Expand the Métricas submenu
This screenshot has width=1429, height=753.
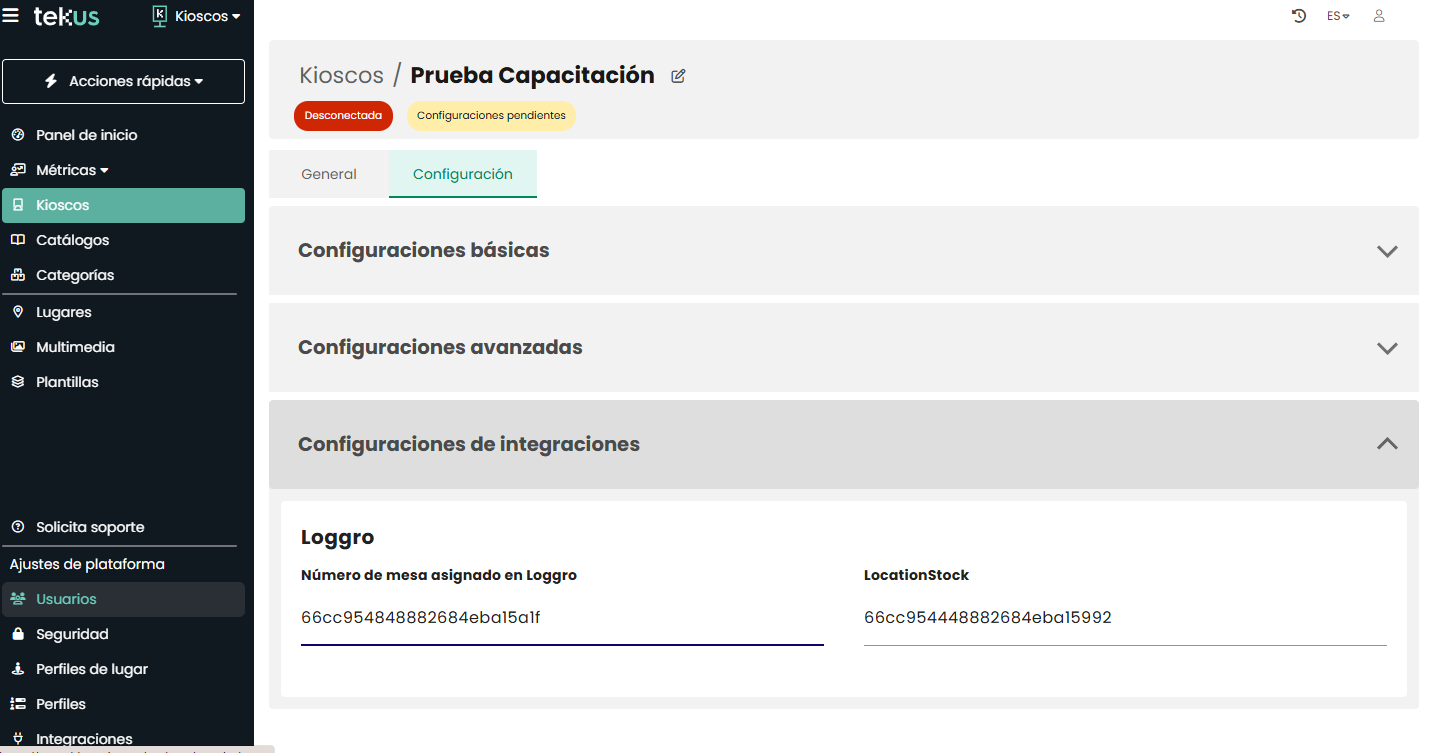[72, 170]
